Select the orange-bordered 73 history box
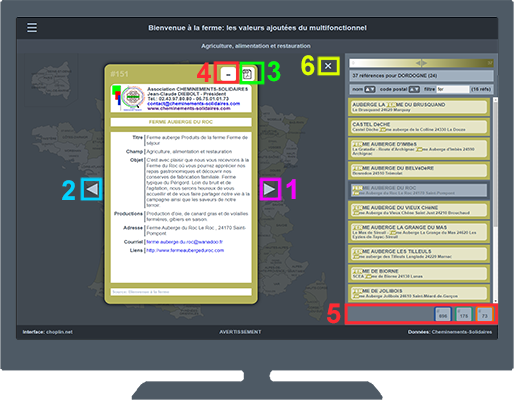Image resolution: width=514 pixels, height=400 pixels. tap(484, 314)
